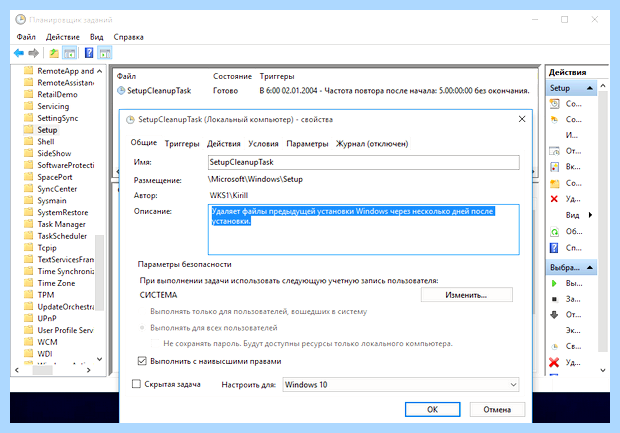Click the Actions pane scroll down arrow

tap(603, 370)
